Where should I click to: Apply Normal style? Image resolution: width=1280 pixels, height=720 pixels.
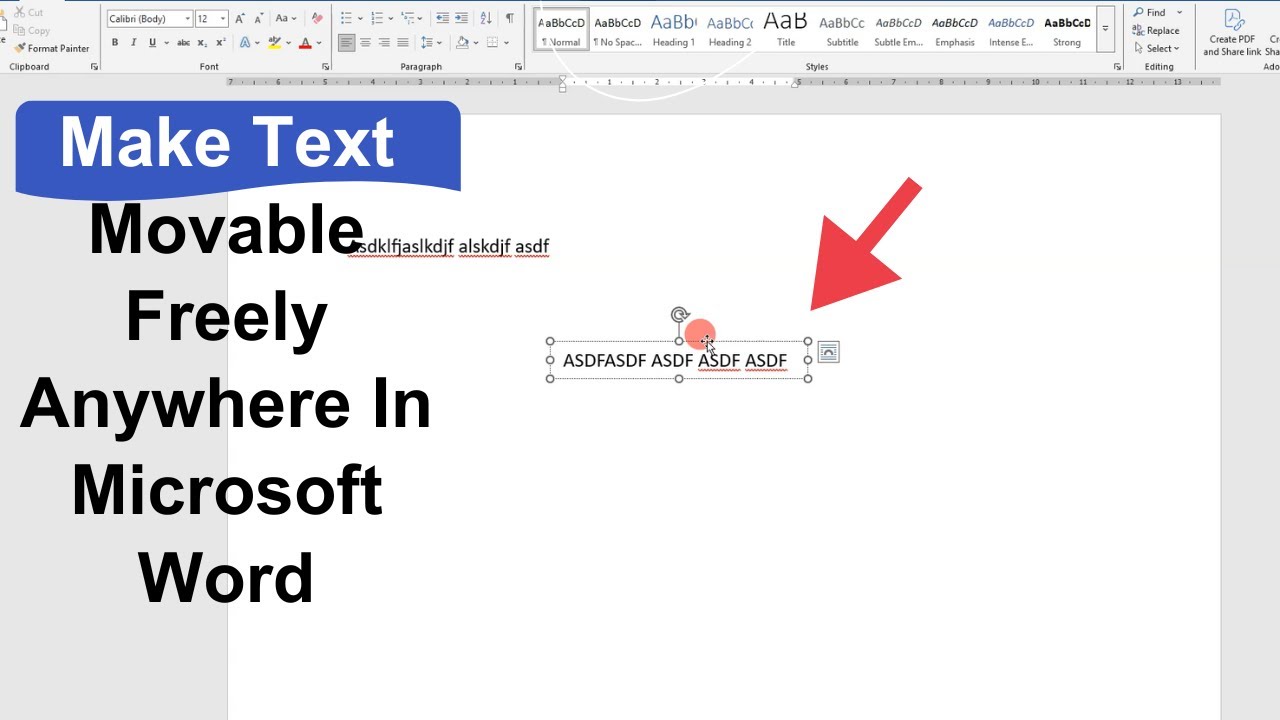click(x=562, y=28)
